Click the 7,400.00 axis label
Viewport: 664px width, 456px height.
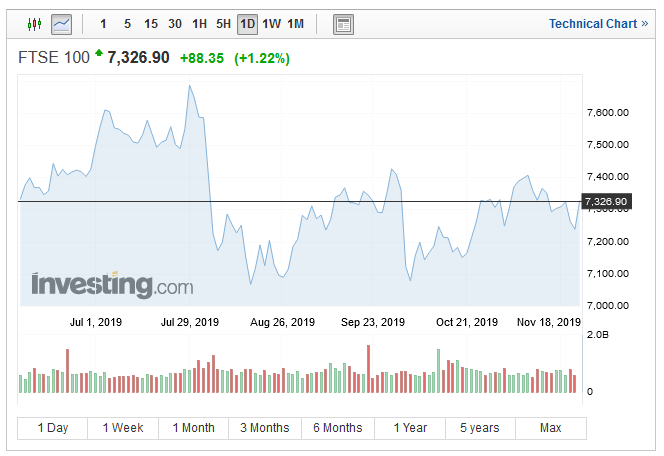click(608, 177)
